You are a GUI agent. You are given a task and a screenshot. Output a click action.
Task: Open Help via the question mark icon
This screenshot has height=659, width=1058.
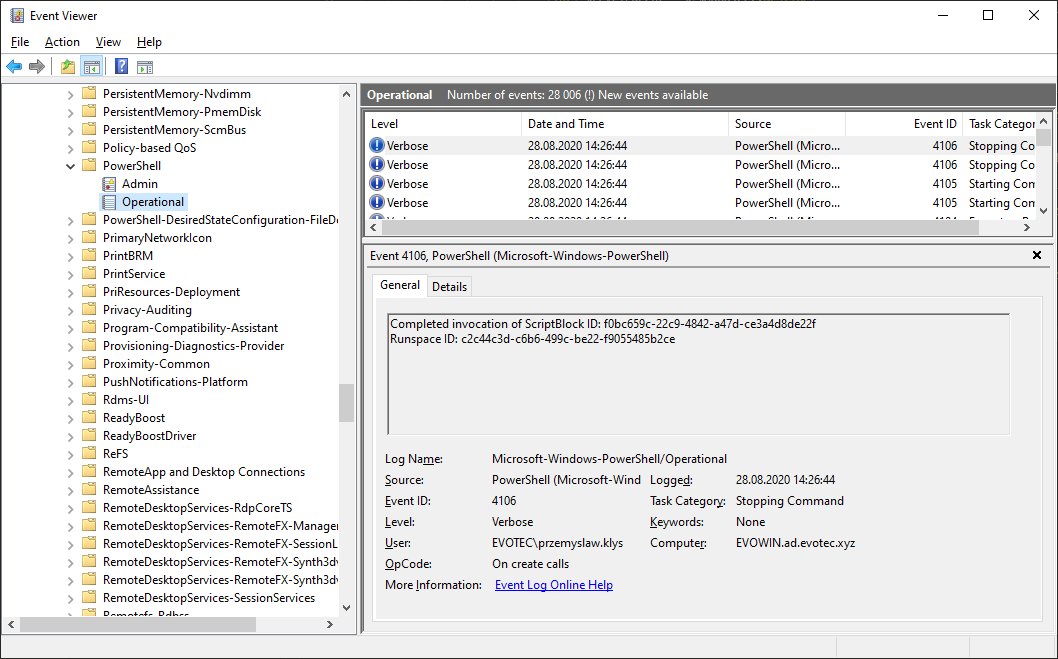[x=120, y=66]
